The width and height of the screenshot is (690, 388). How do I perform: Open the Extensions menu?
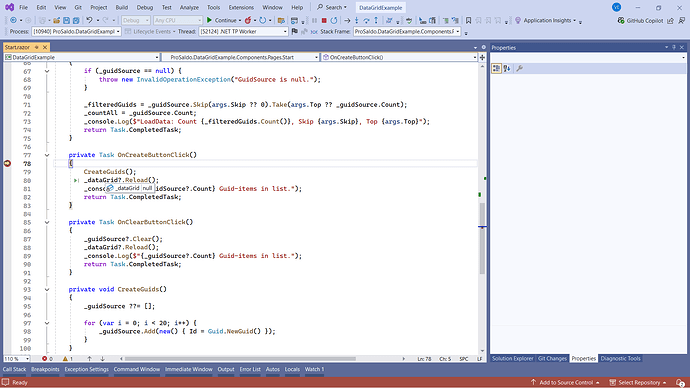pos(241,7)
